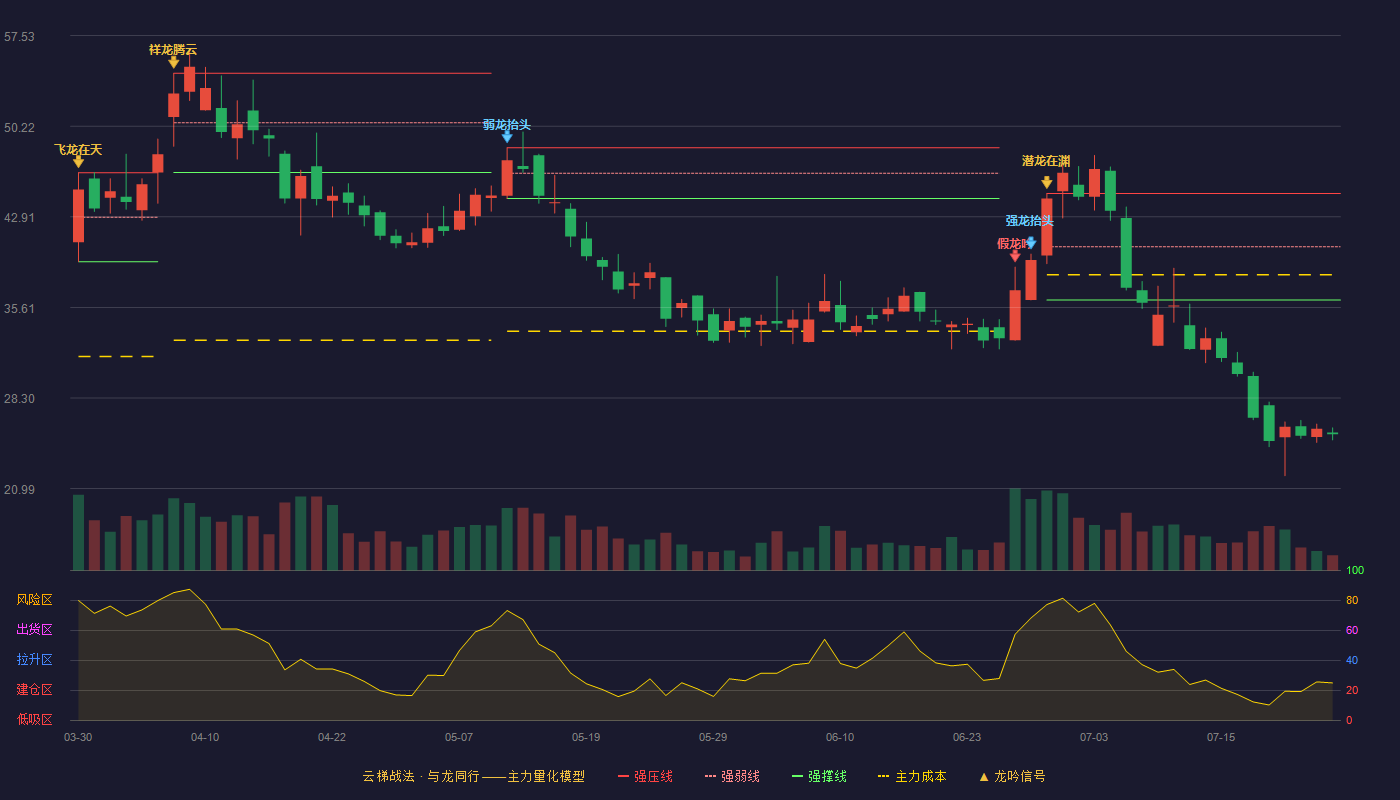Viewport: 1400px width, 800px height.
Task: Select the 建仓区 zone label
Action: tap(34, 690)
